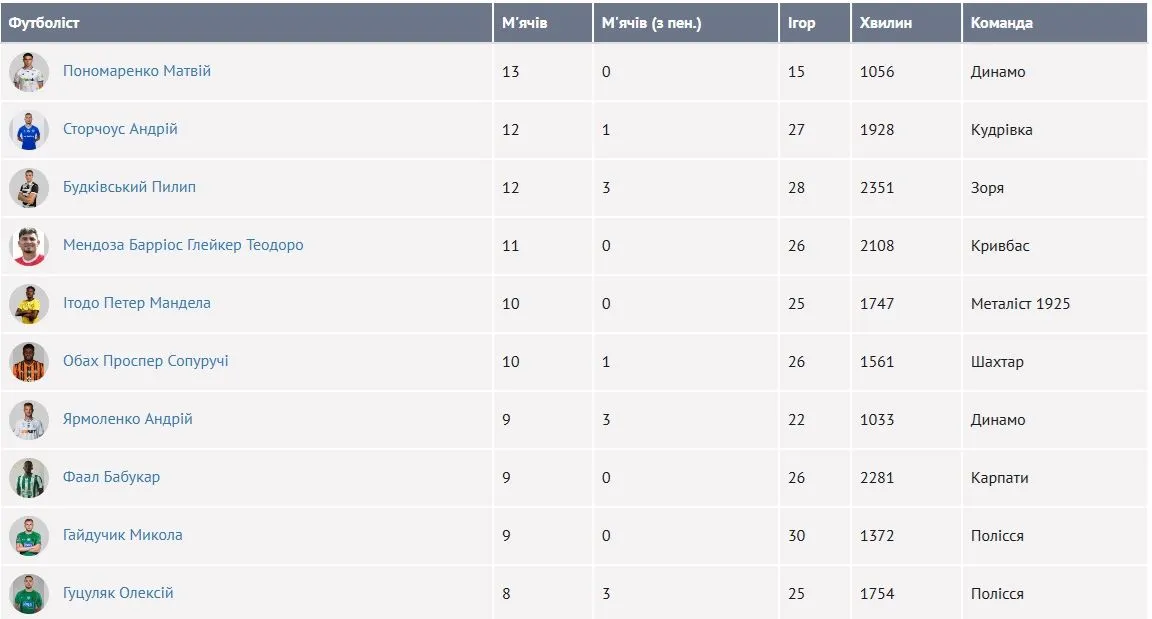Open Пономаренко Матвій player link
This screenshot has width=1152, height=619.
pos(137,71)
